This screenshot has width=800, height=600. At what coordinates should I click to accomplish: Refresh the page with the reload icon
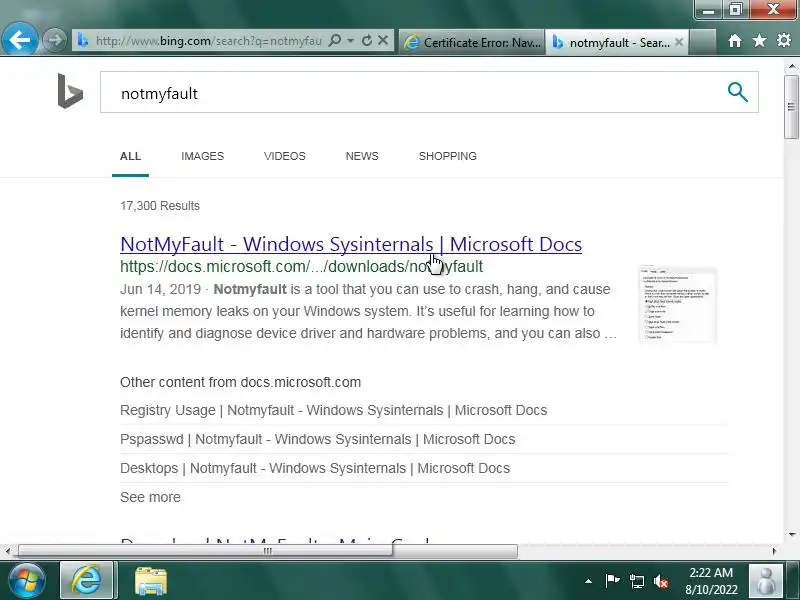point(366,40)
